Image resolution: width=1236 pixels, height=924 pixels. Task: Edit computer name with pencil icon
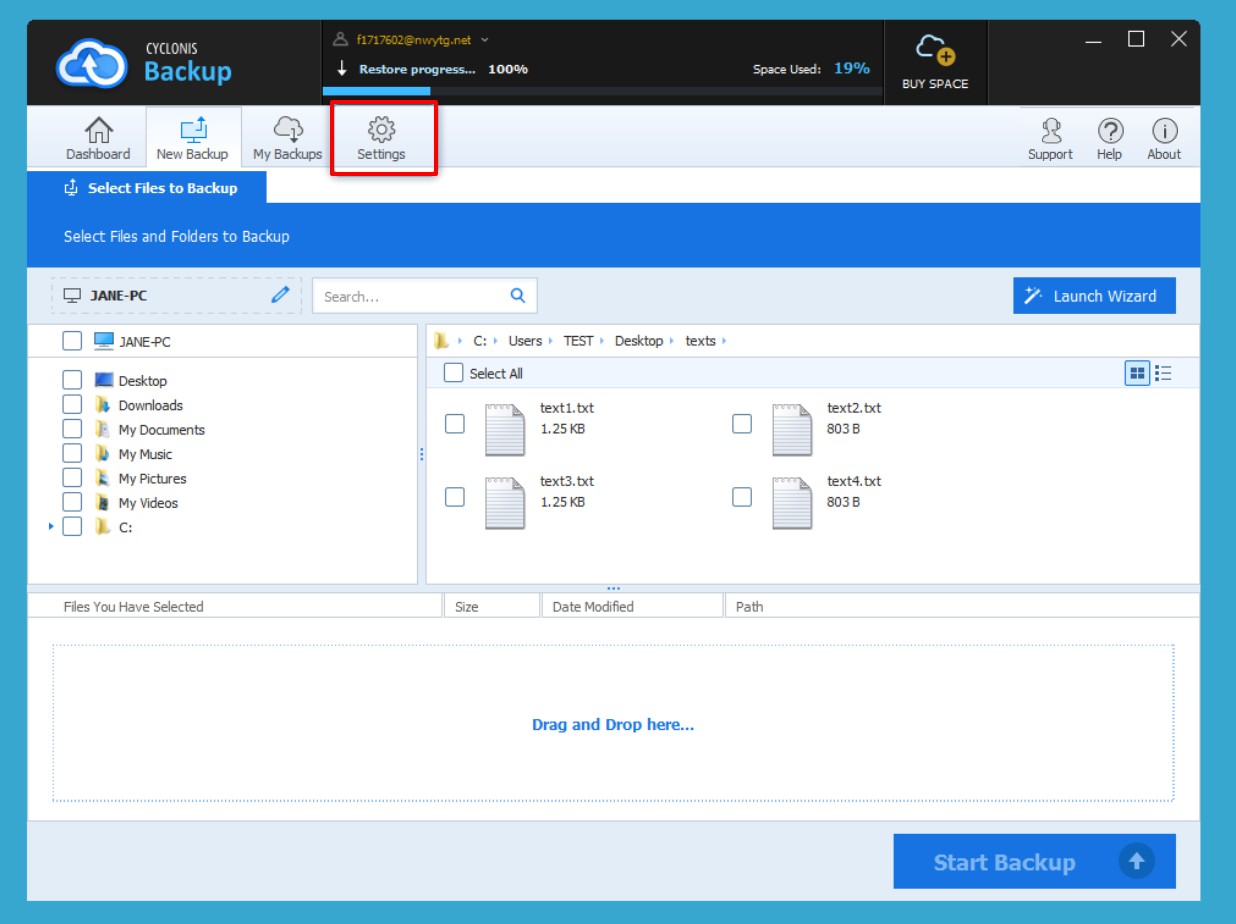(281, 295)
